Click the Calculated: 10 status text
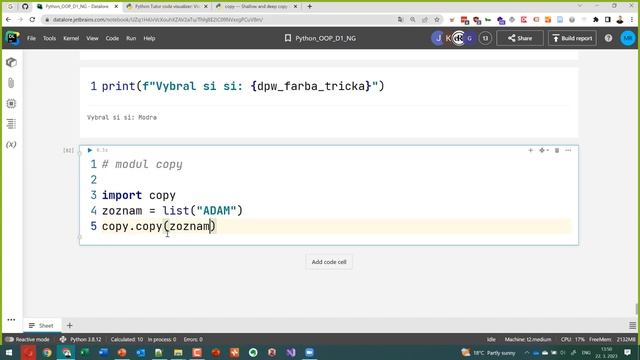Image resolution: width=640 pixels, height=360 pixels. (127, 339)
